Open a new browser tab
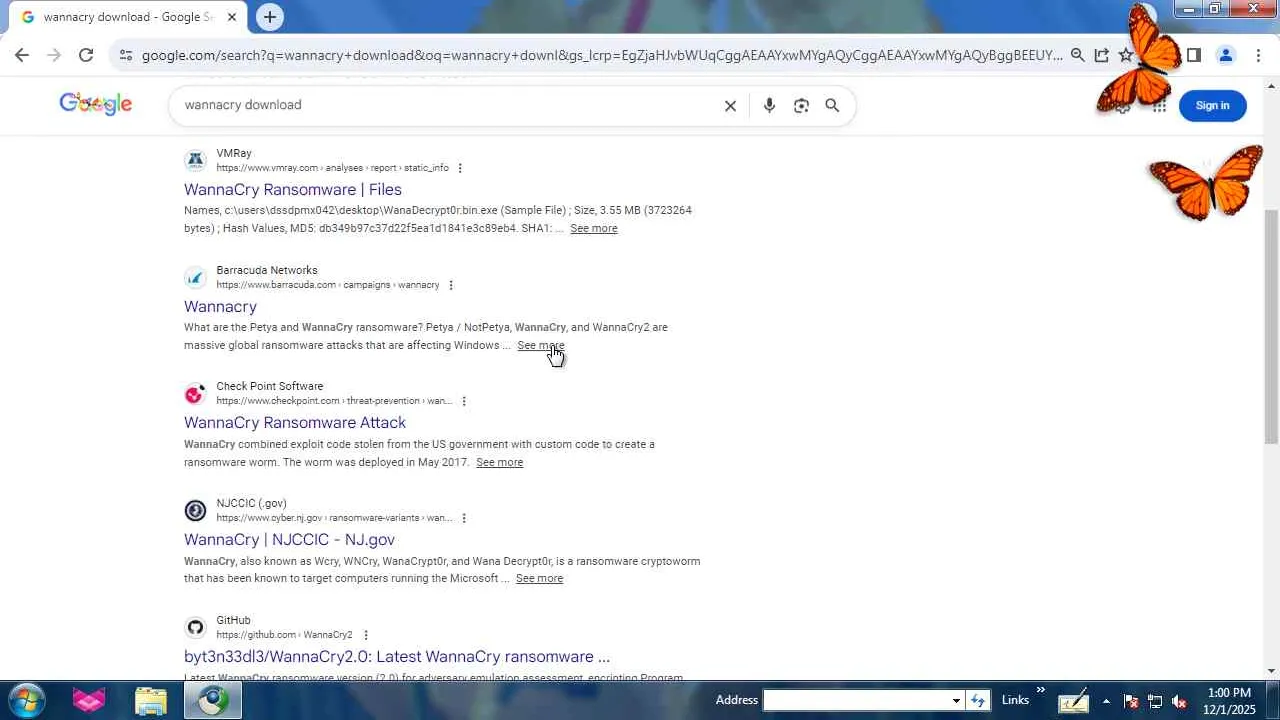Screen dimensions: 1280x720 [269, 17]
